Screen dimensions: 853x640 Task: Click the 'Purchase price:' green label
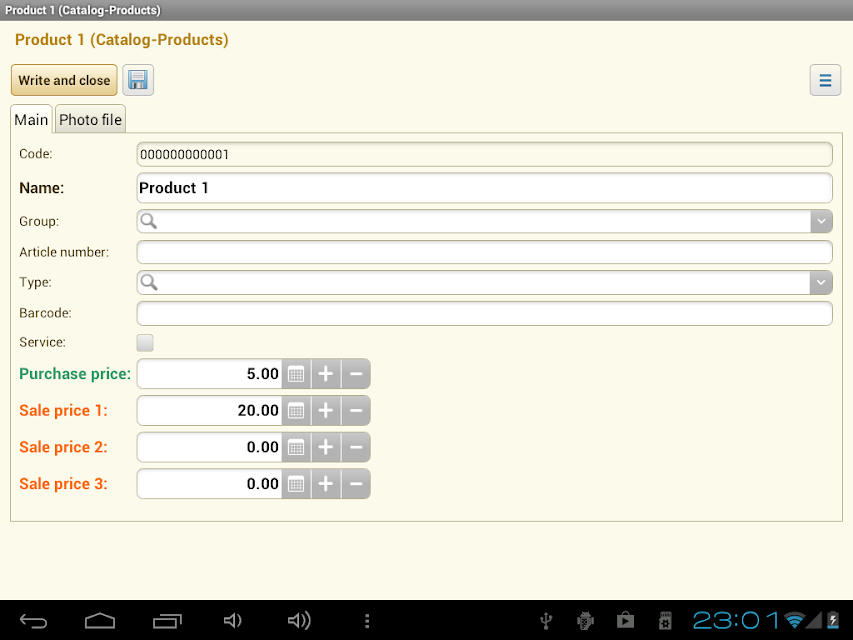point(75,374)
